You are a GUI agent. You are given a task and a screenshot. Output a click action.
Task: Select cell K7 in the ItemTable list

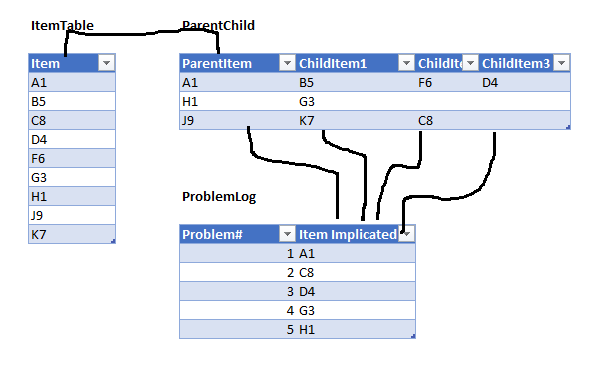pyautogui.click(x=72, y=234)
